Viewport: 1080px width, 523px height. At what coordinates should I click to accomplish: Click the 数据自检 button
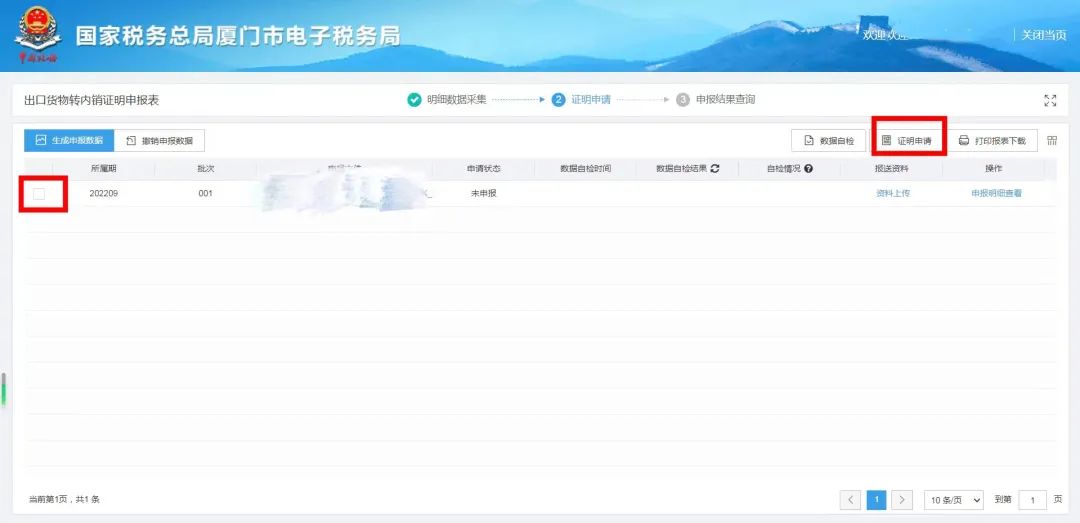coord(828,141)
